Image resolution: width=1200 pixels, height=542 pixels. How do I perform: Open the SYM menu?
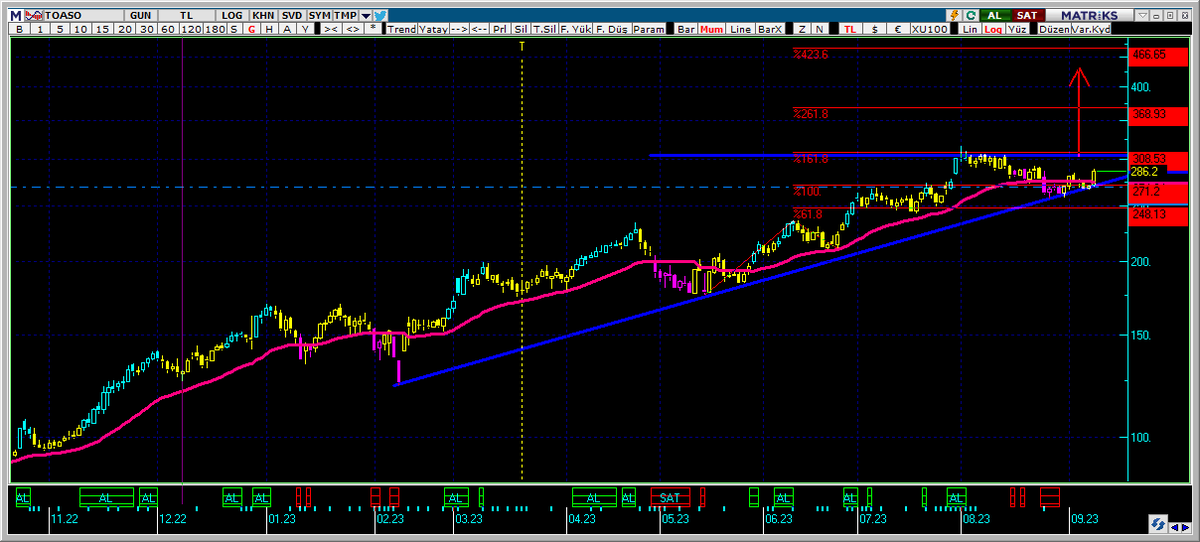click(319, 15)
